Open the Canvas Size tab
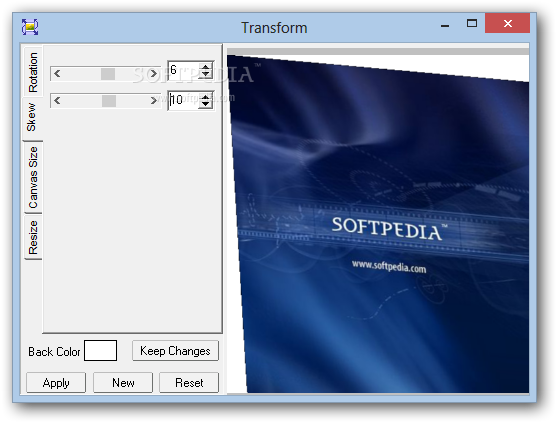 [33, 177]
